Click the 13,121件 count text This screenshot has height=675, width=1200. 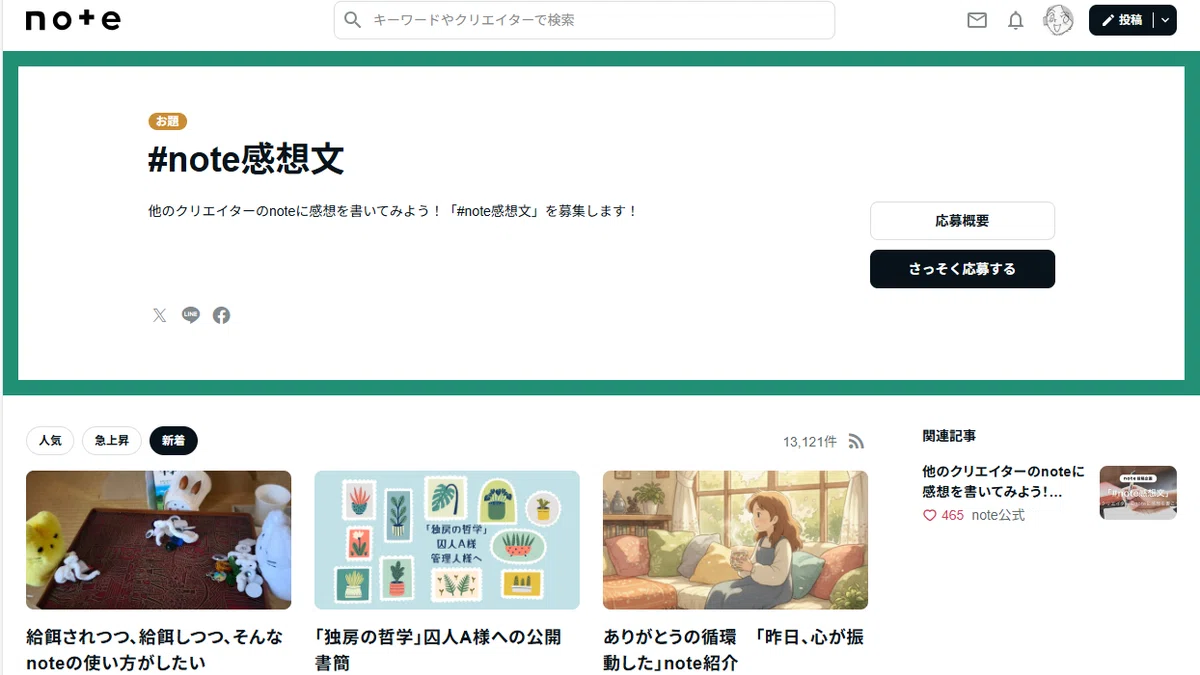click(810, 441)
